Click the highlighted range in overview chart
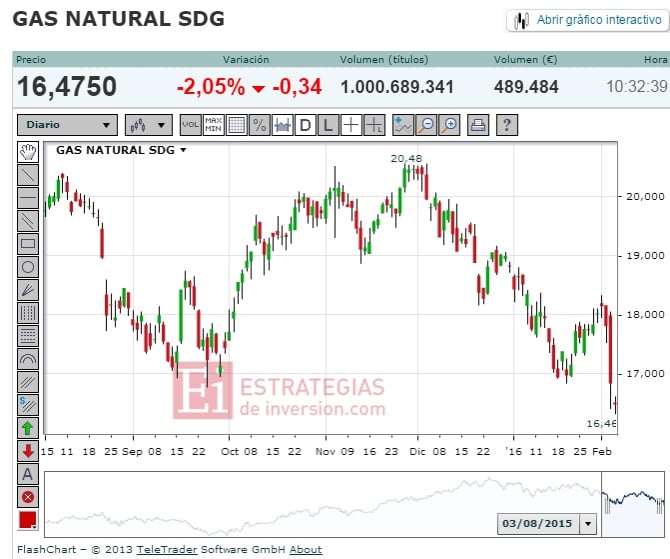The image size is (670, 559). click(x=633, y=504)
